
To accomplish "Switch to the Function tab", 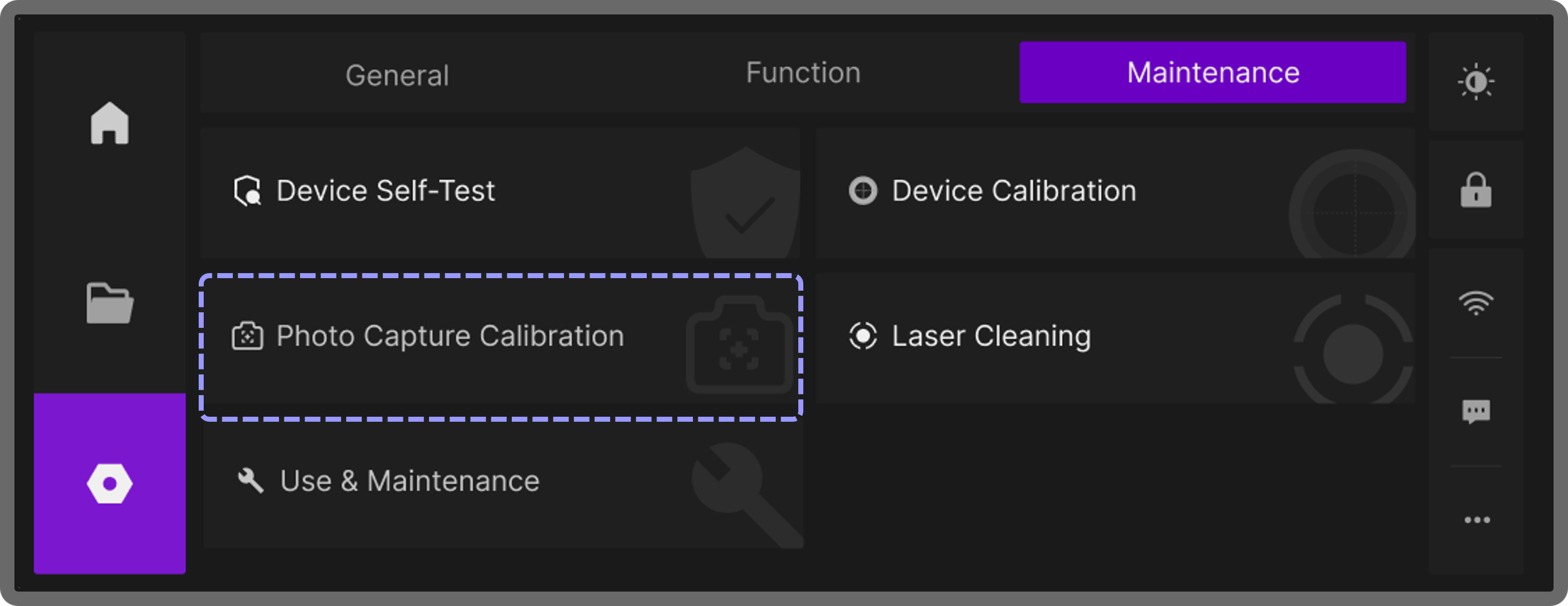I will point(803,73).
